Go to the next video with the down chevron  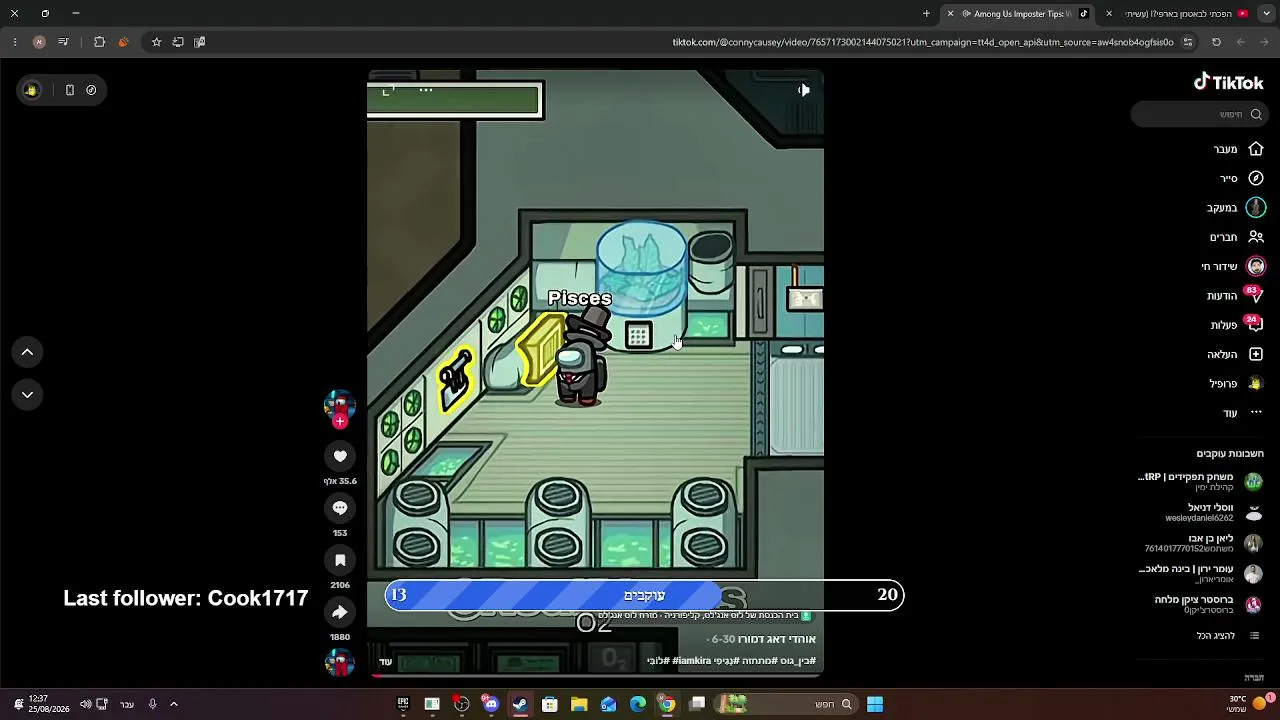point(27,395)
